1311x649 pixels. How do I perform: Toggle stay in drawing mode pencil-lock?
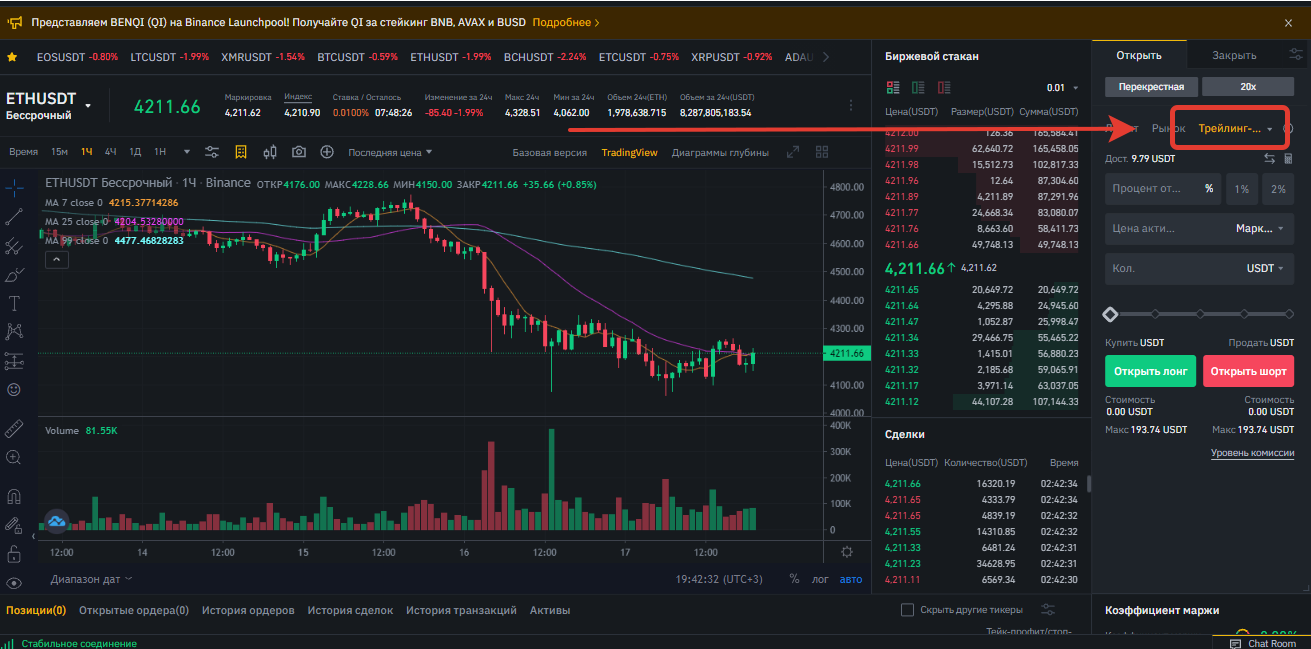15,524
